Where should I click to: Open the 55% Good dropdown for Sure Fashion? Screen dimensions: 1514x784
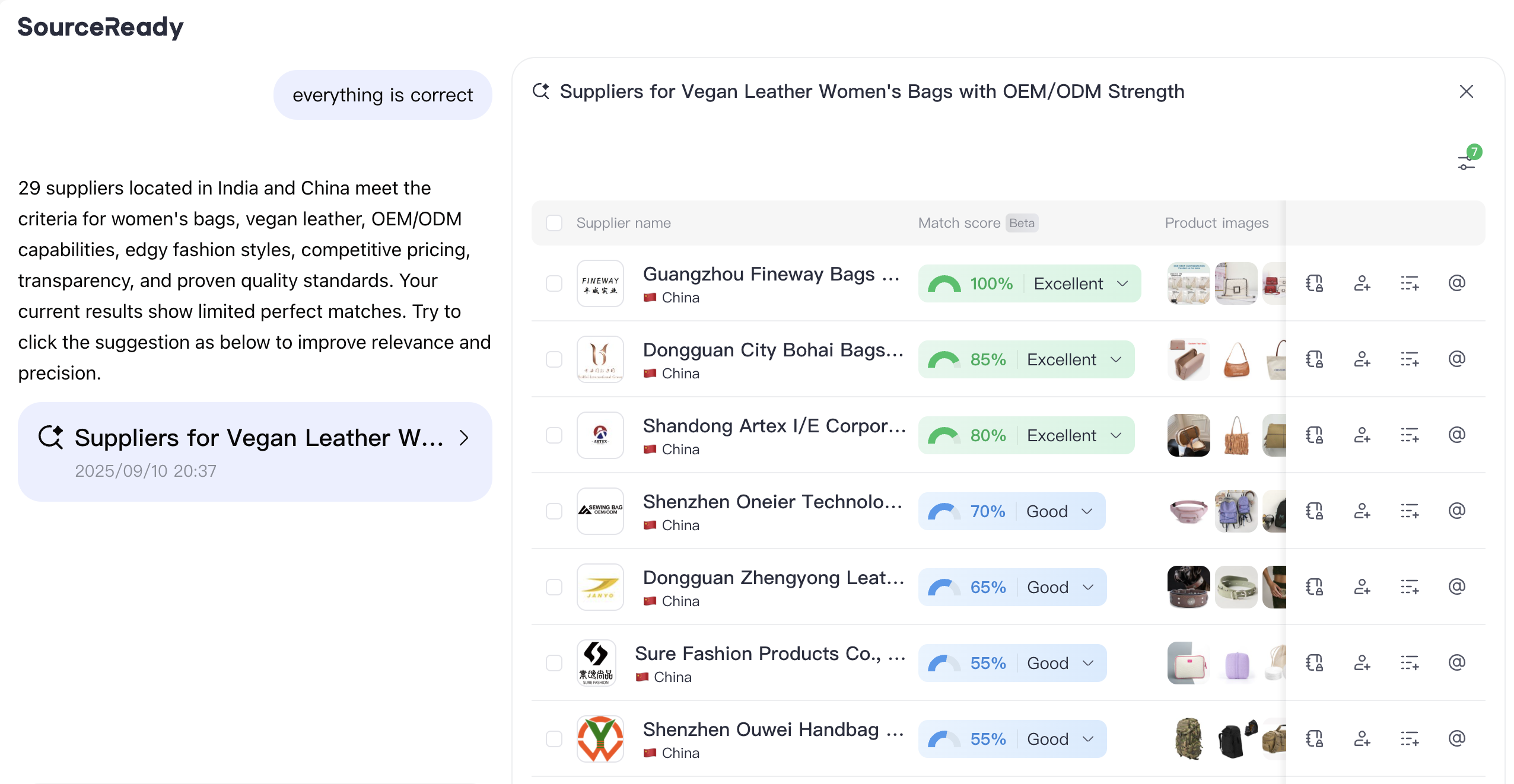pos(1087,663)
